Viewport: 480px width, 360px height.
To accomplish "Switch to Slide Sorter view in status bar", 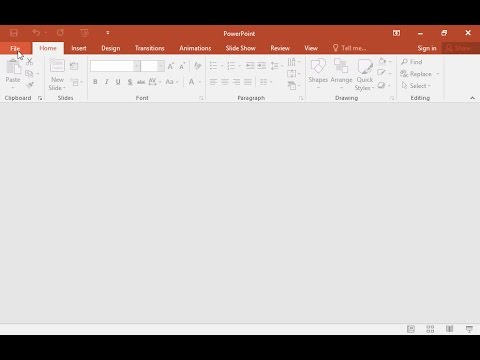I will pyautogui.click(x=430, y=329).
